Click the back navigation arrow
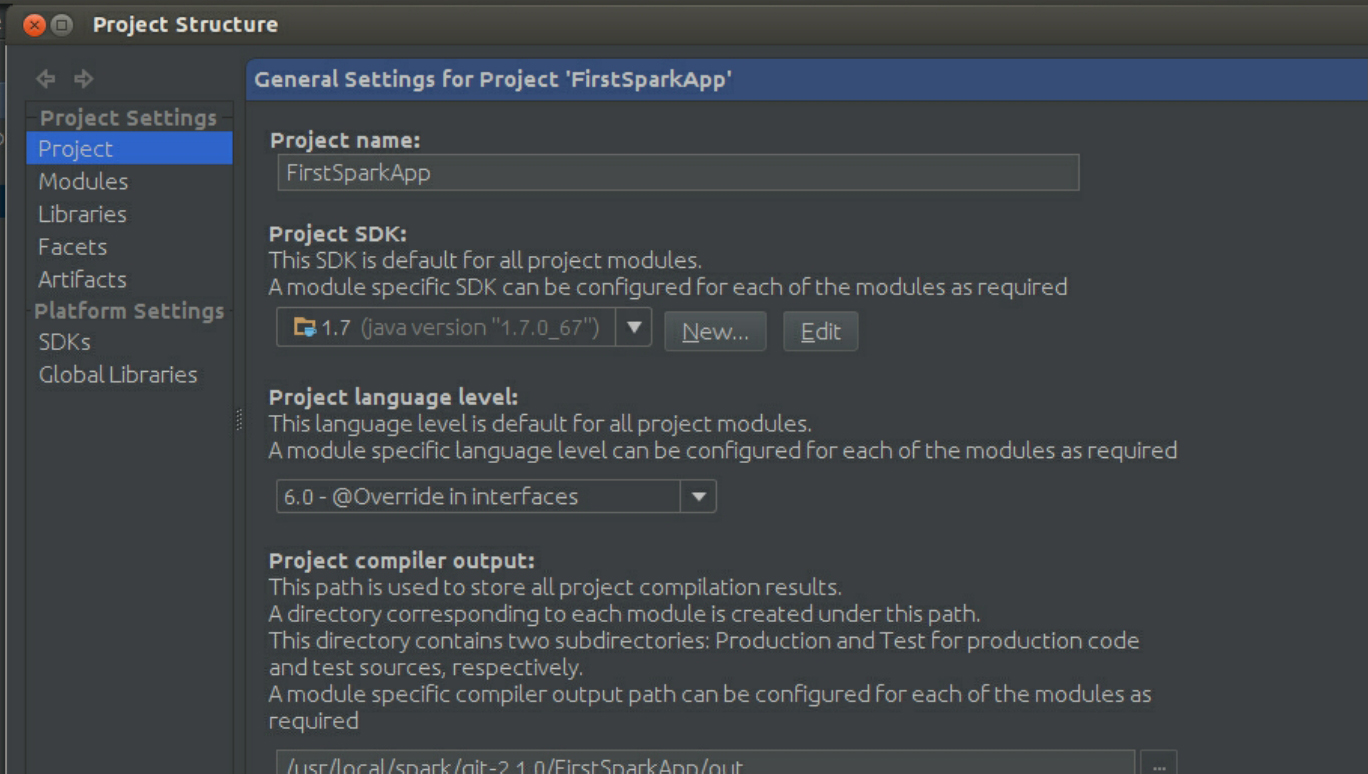 (45, 78)
